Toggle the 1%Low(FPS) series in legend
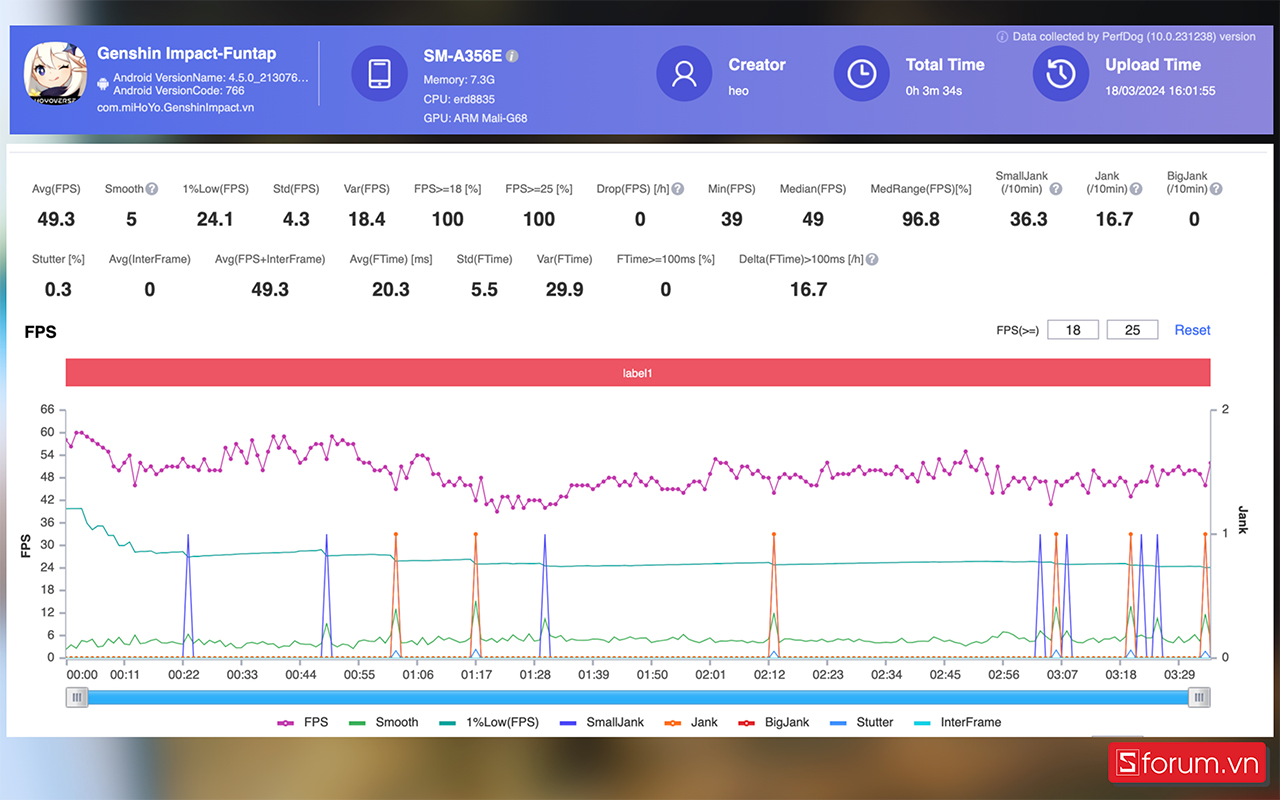This screenshot has height=800, width=1280. point(489,722)
